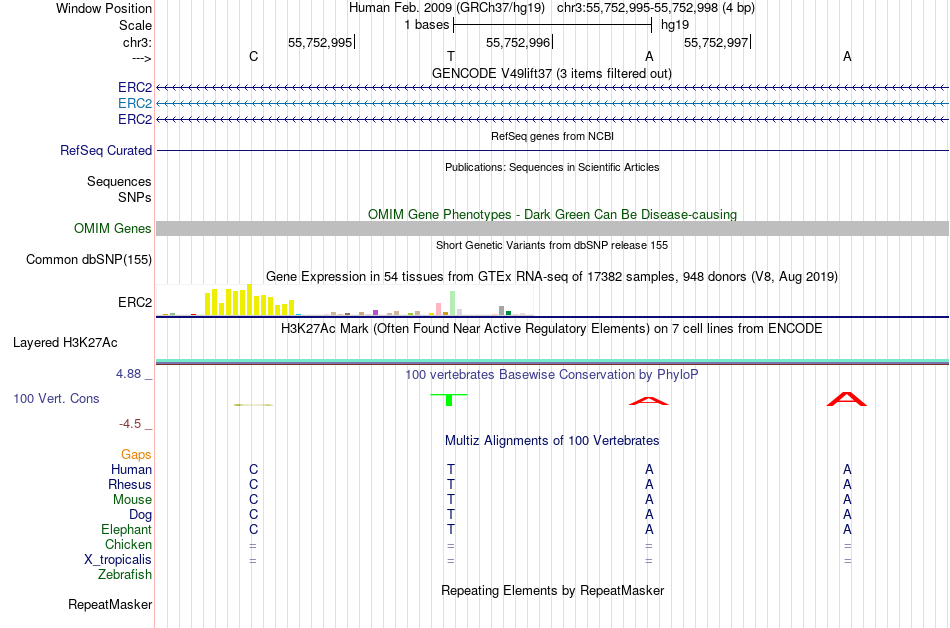950x628 pixels.
Task: Click the Scale ruler label
Action: tap(135, 25)
